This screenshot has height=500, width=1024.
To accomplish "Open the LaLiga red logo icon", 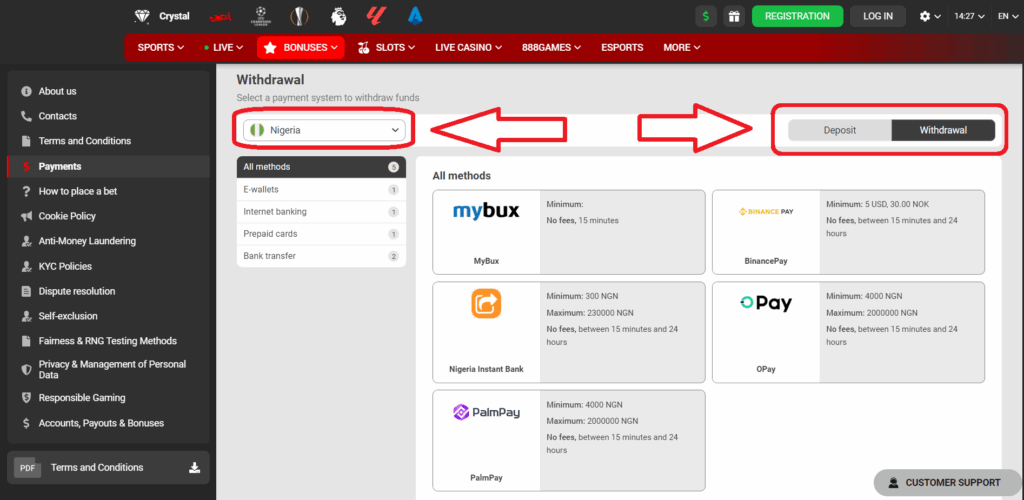I will pos(376,16).
